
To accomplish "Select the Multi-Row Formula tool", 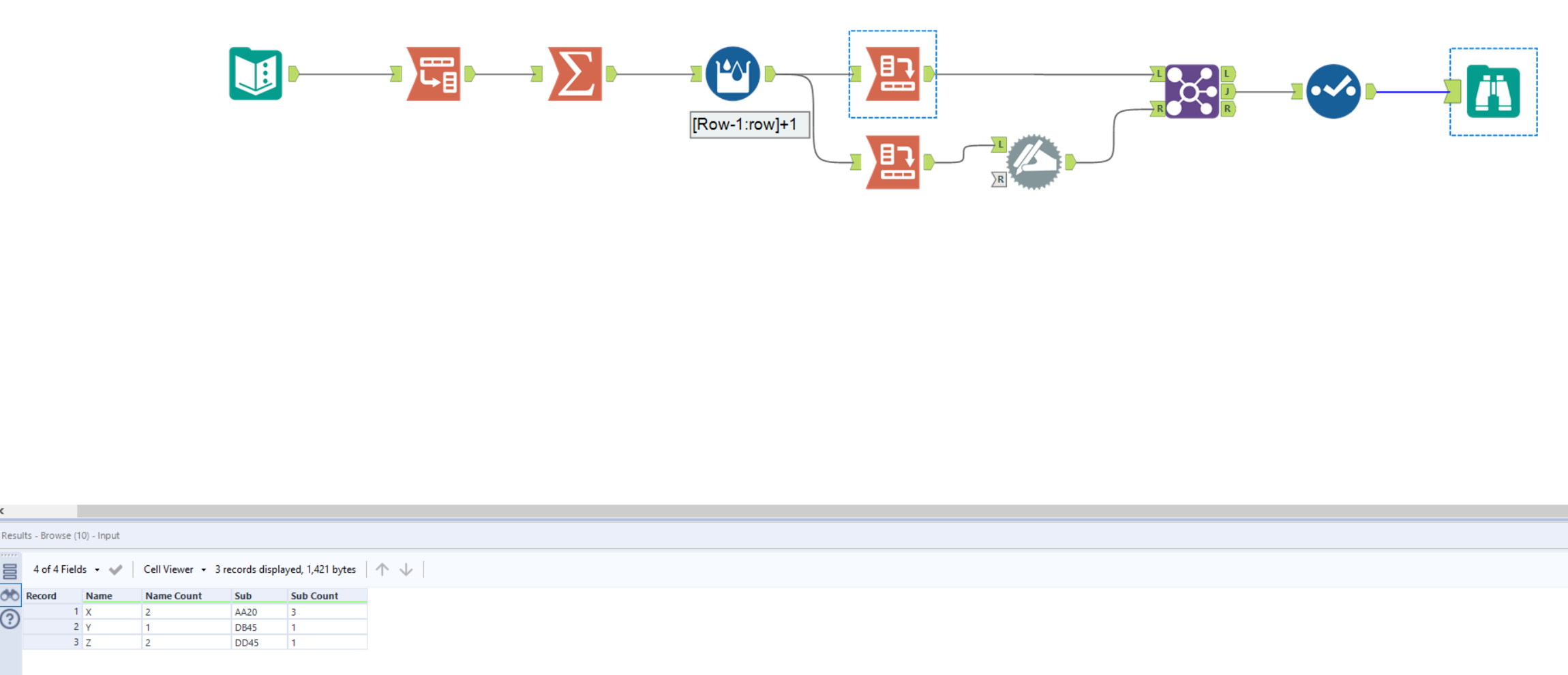I will (x=733, y=74).
